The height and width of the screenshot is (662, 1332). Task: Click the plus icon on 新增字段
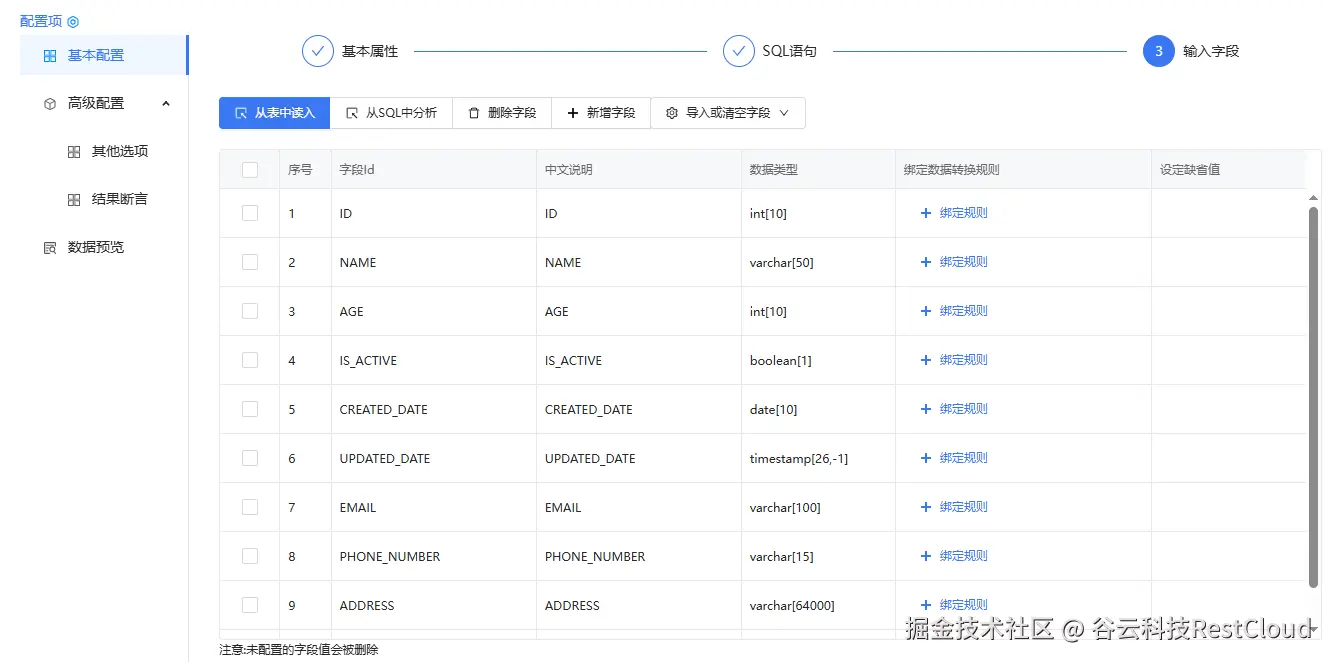pyautogui.click(x=573, y=113)
